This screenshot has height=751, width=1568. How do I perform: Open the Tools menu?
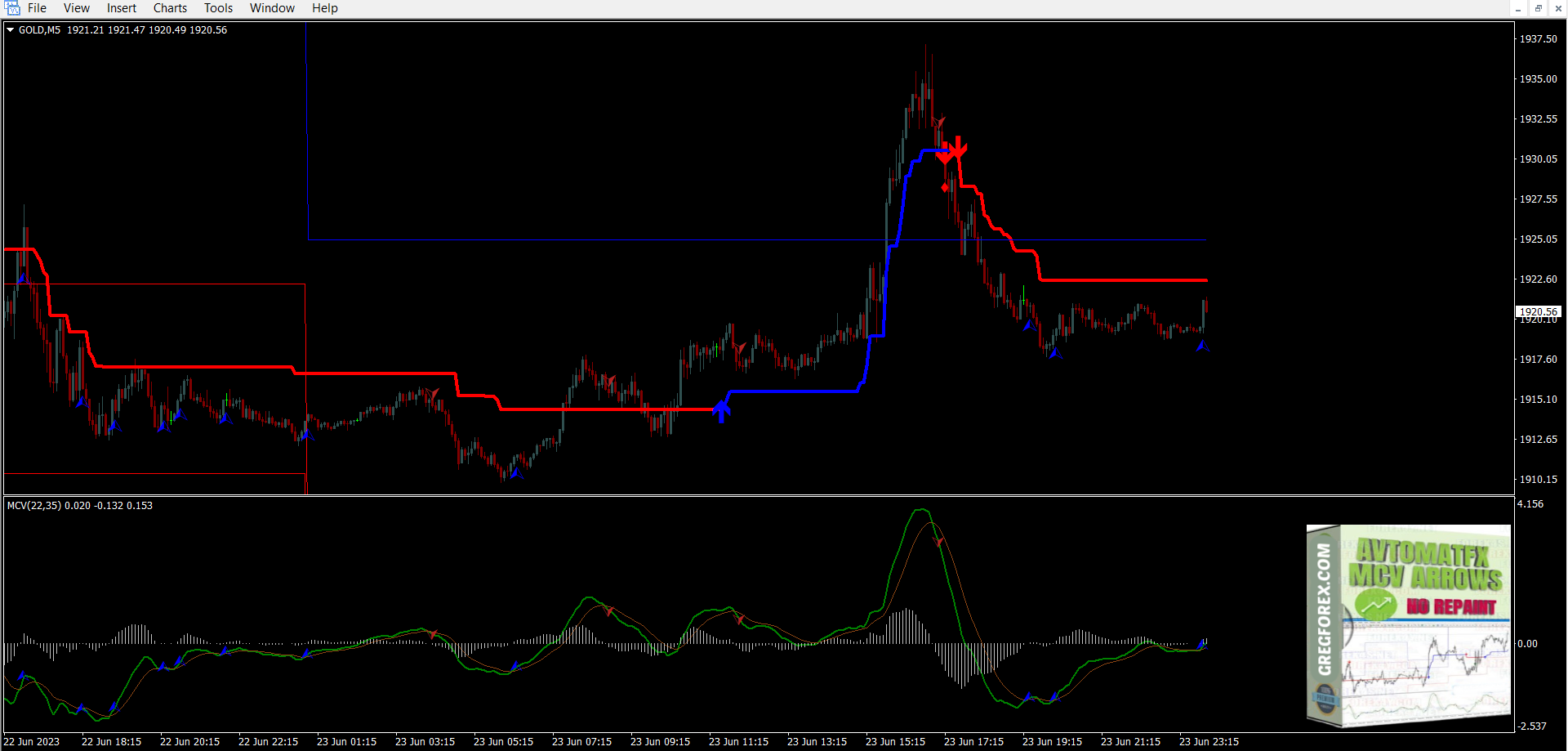pos(218,8)
